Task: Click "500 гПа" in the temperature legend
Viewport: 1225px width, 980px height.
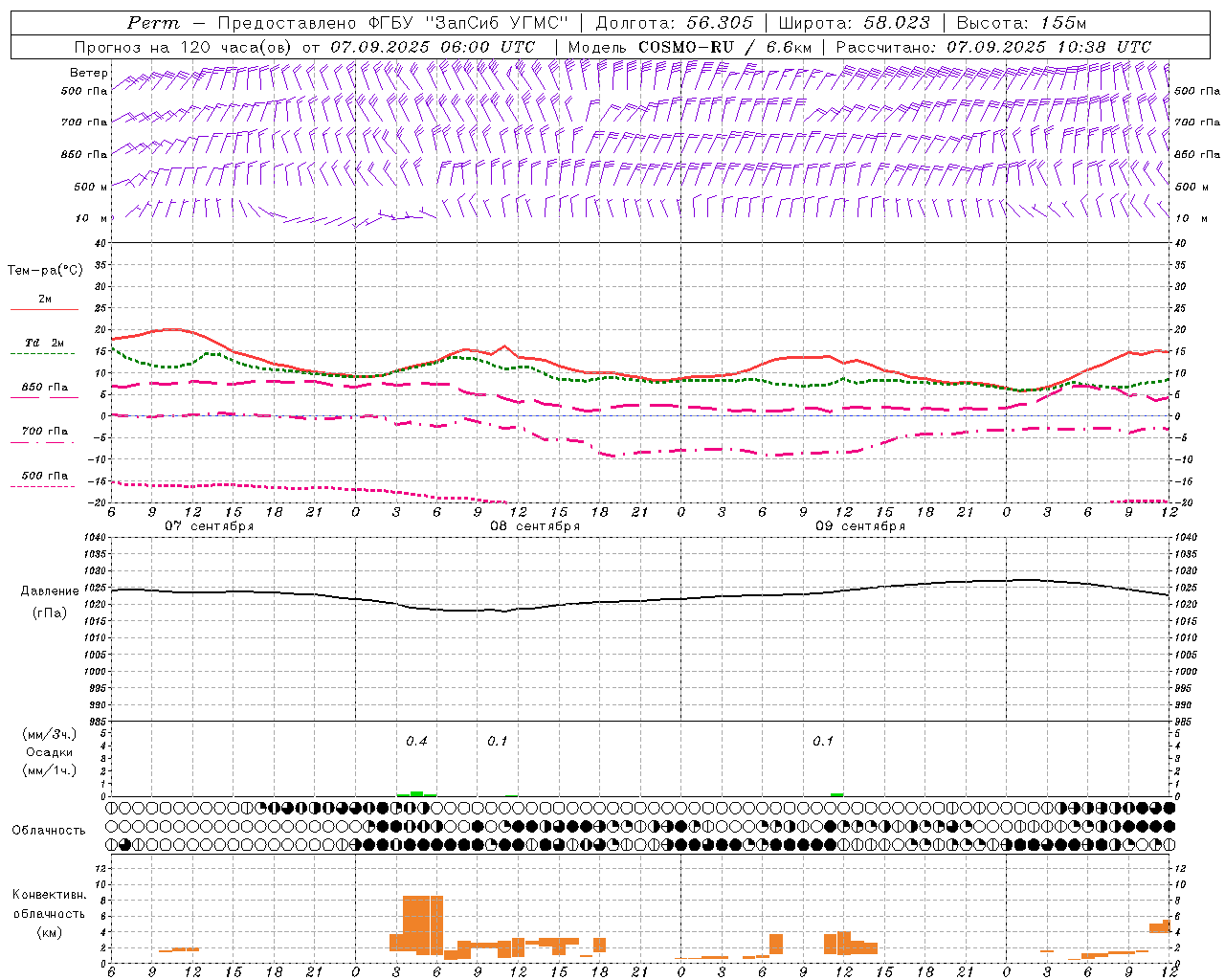Action: pos(45,476)
